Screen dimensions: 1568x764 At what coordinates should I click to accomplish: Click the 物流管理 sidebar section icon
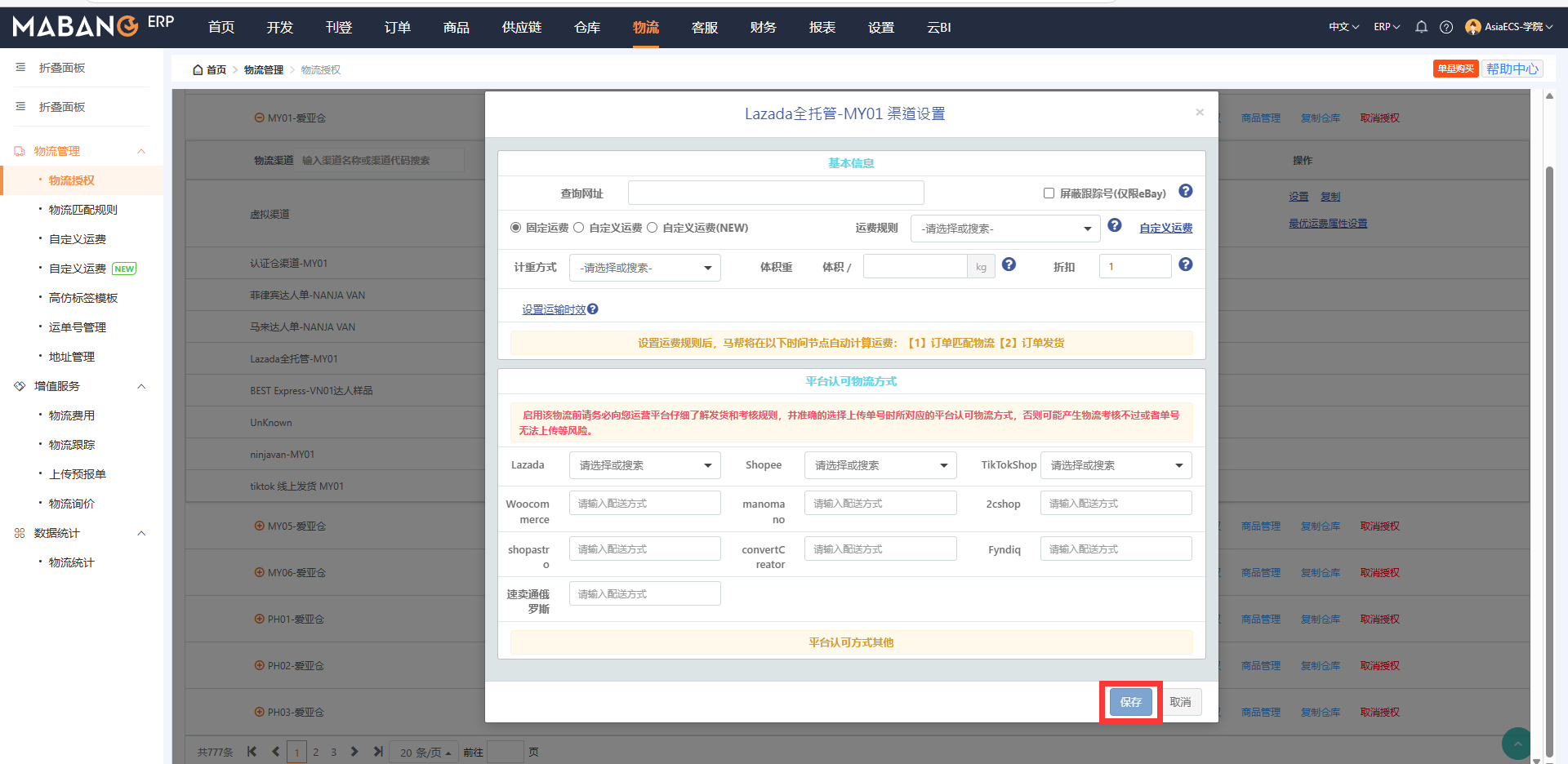(20, 151)
